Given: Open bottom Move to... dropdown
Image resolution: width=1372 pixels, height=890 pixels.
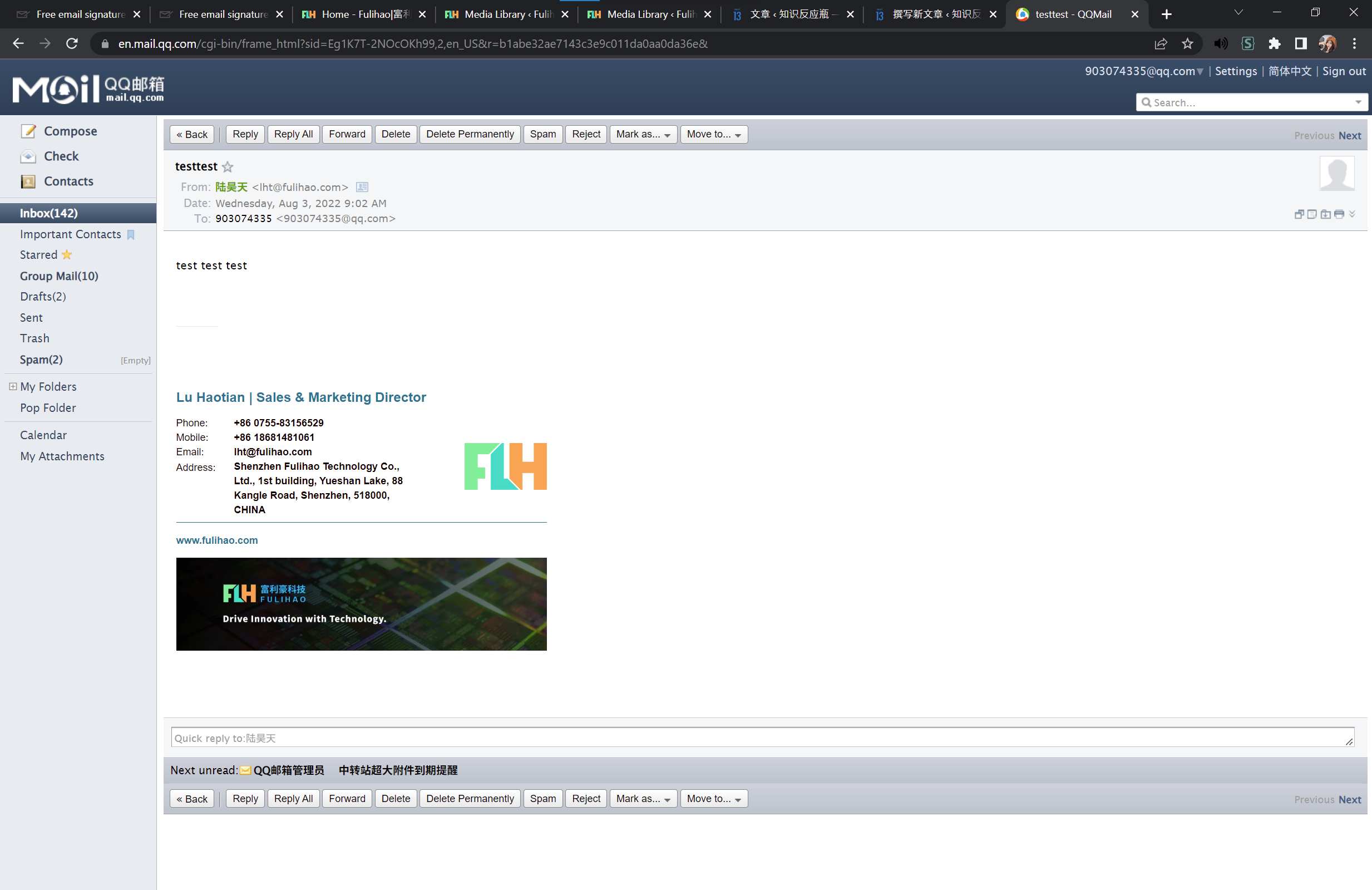Looking at the screenshot, I should 714,798.
